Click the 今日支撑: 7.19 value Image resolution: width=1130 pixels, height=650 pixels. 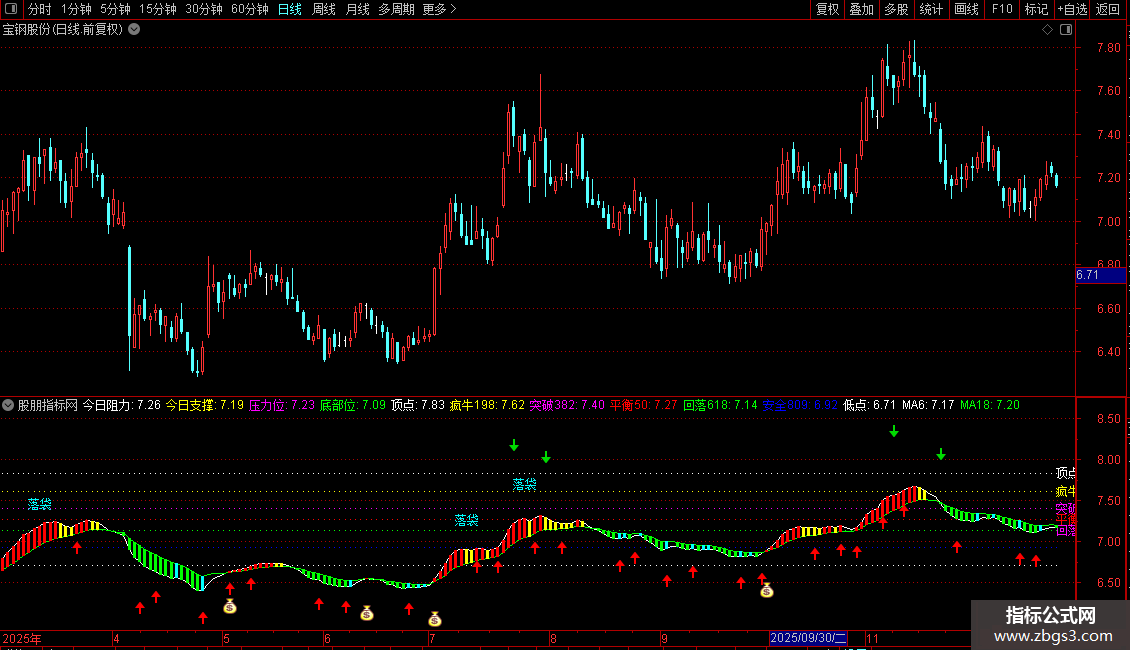click(x=205, y=405)
